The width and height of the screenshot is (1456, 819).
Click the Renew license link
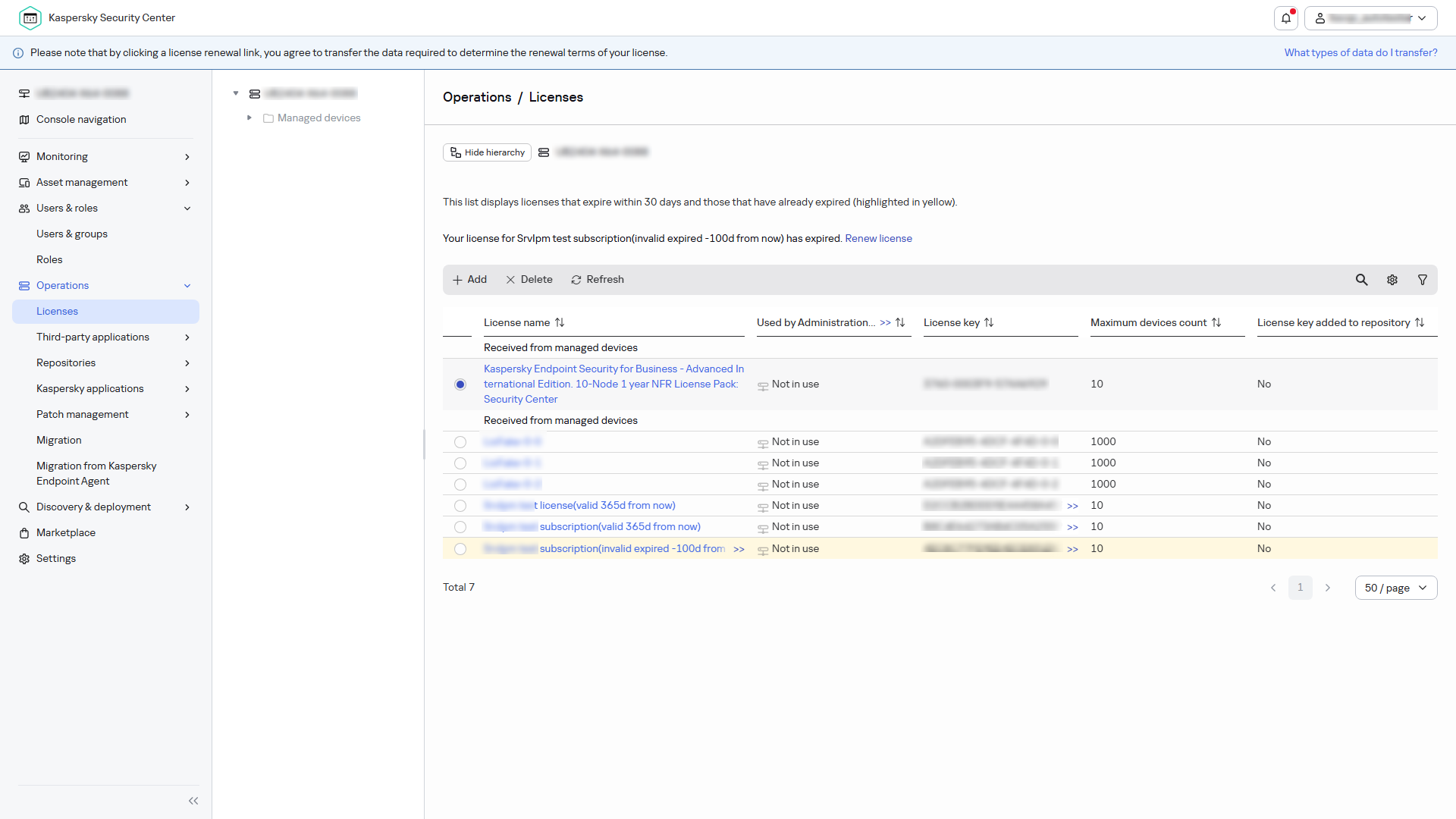[878, 239]
